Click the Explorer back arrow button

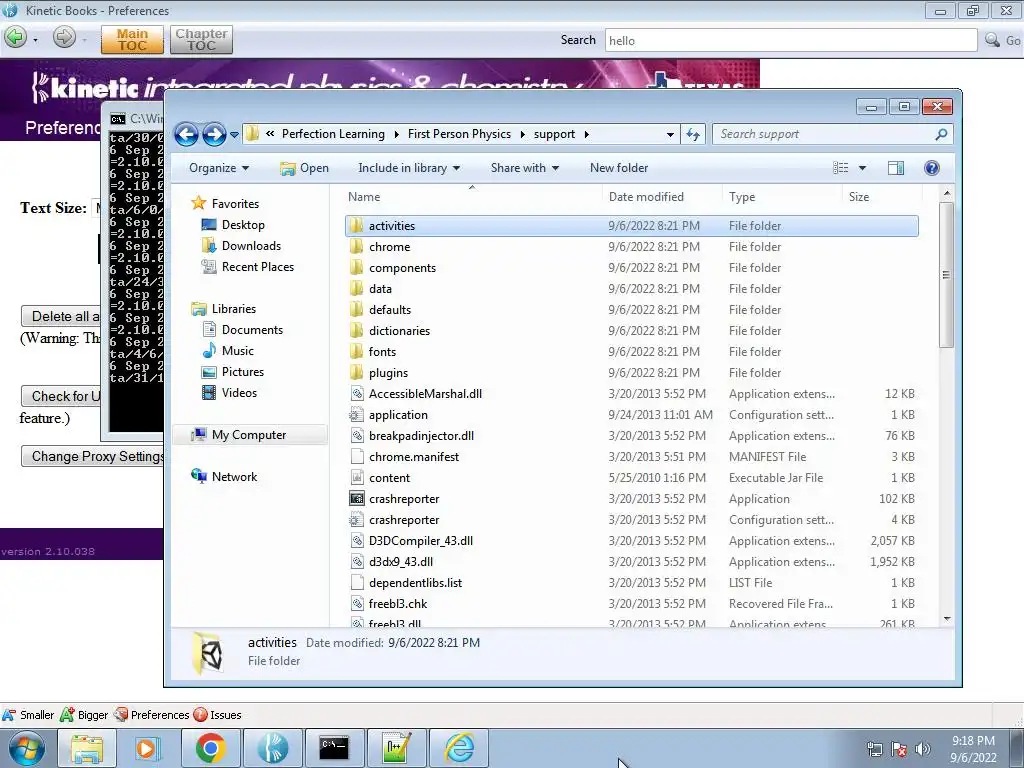click(x=186, y=135)
